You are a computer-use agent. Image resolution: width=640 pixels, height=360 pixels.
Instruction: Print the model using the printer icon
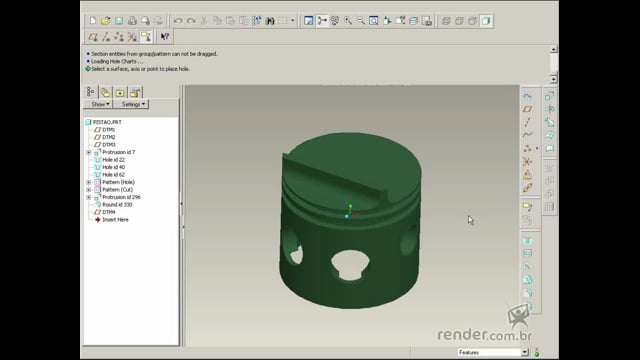(132, 20)
